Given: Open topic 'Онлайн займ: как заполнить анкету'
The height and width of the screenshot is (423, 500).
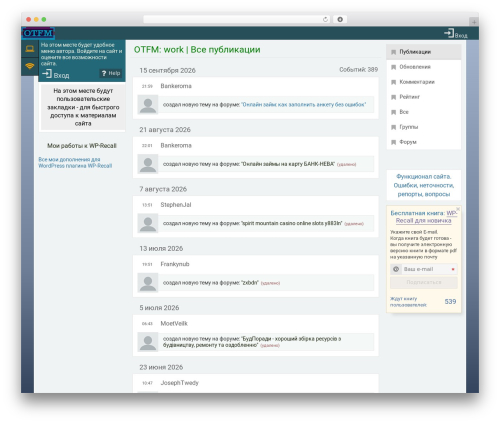Looking at the screenshot, I should tap(303, 105).
